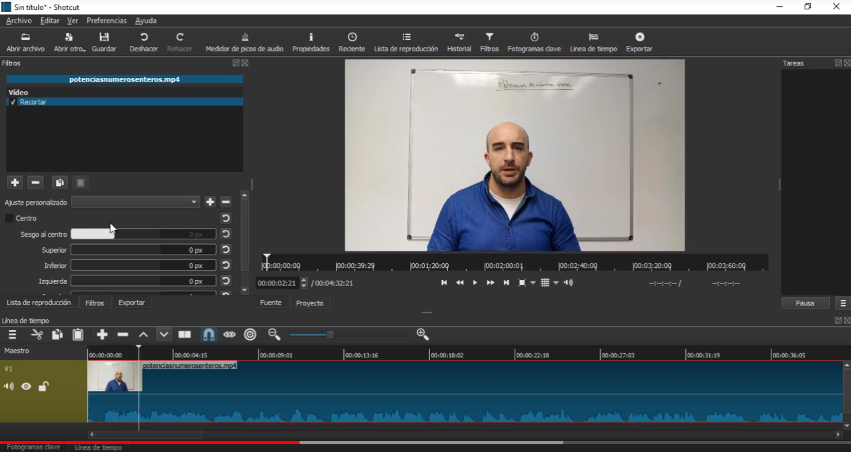Viewport: 851px width, 452px height.
Task: Split clip at playhead in timeline toolbar
Action: tap(184, 334)
